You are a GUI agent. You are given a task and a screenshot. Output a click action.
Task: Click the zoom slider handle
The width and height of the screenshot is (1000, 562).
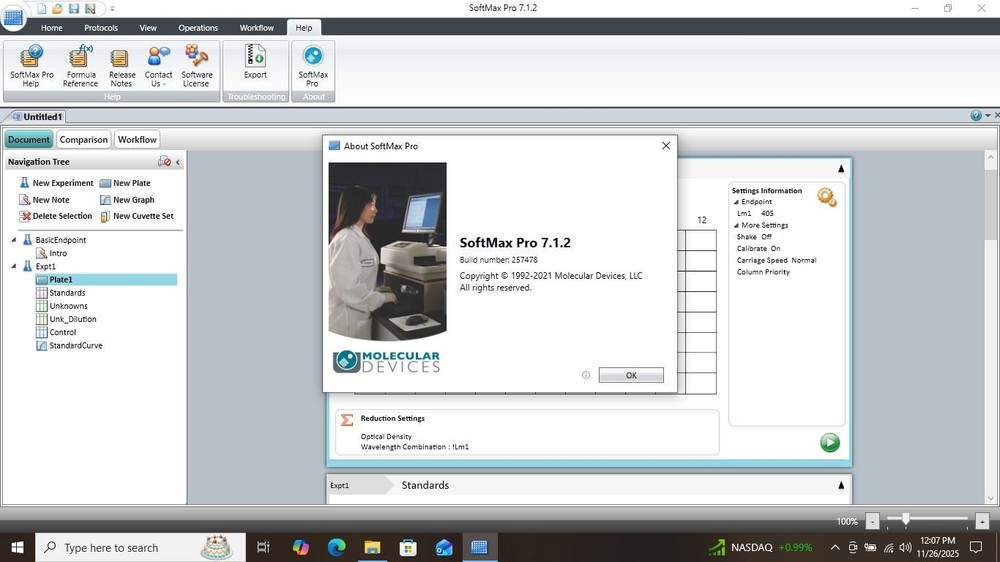coord(905,519)
